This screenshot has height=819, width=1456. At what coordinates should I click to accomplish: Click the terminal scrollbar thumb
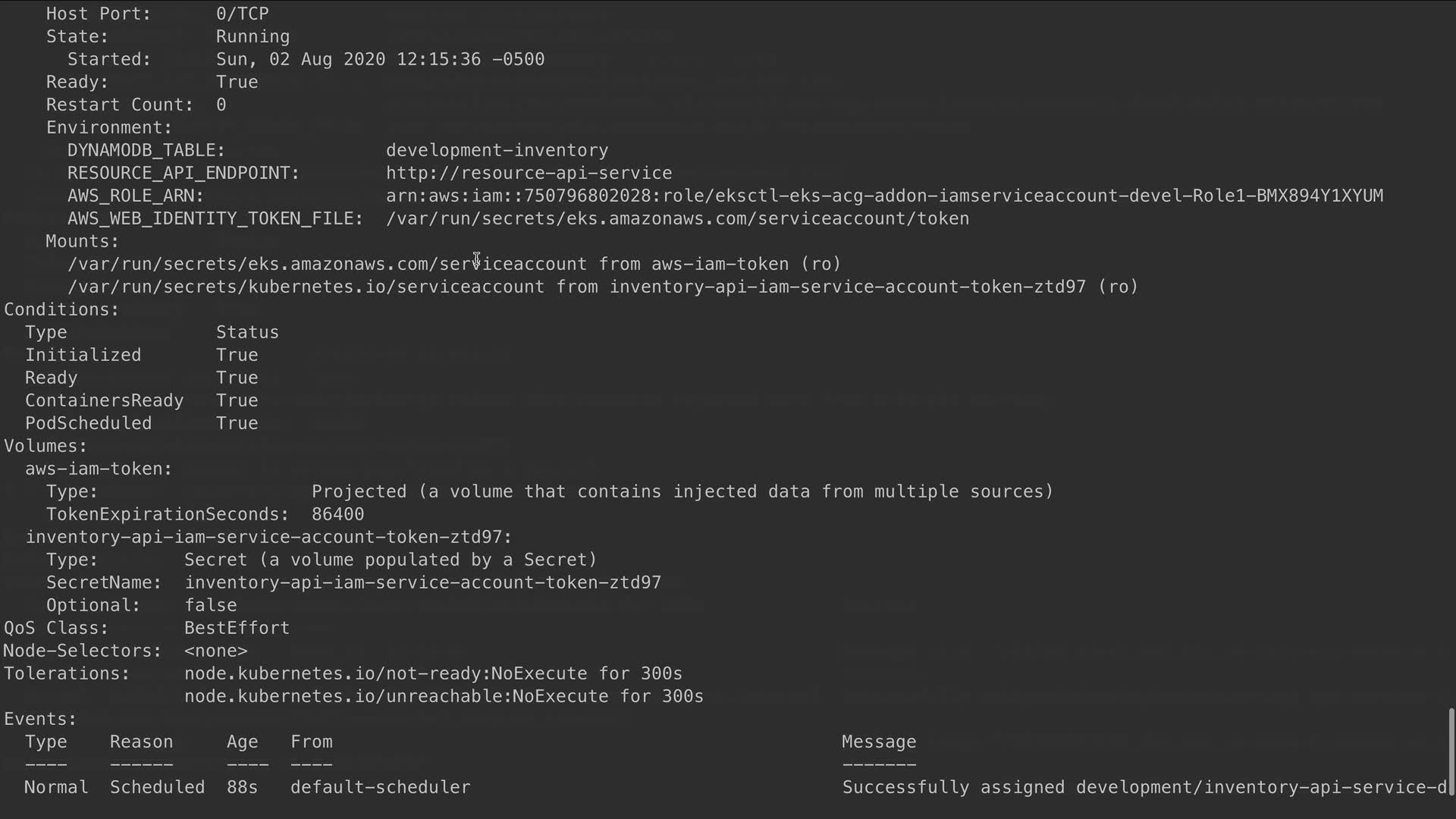[1451, 751]
